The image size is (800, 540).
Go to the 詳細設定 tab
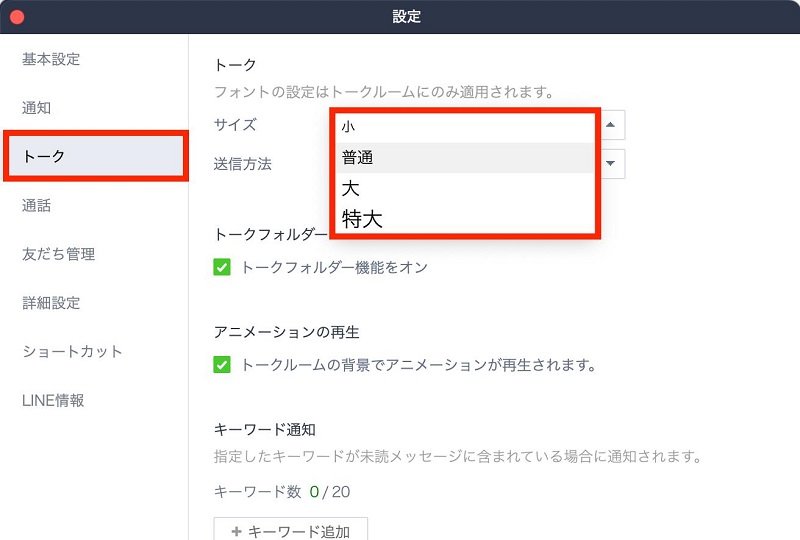(51, 303)
